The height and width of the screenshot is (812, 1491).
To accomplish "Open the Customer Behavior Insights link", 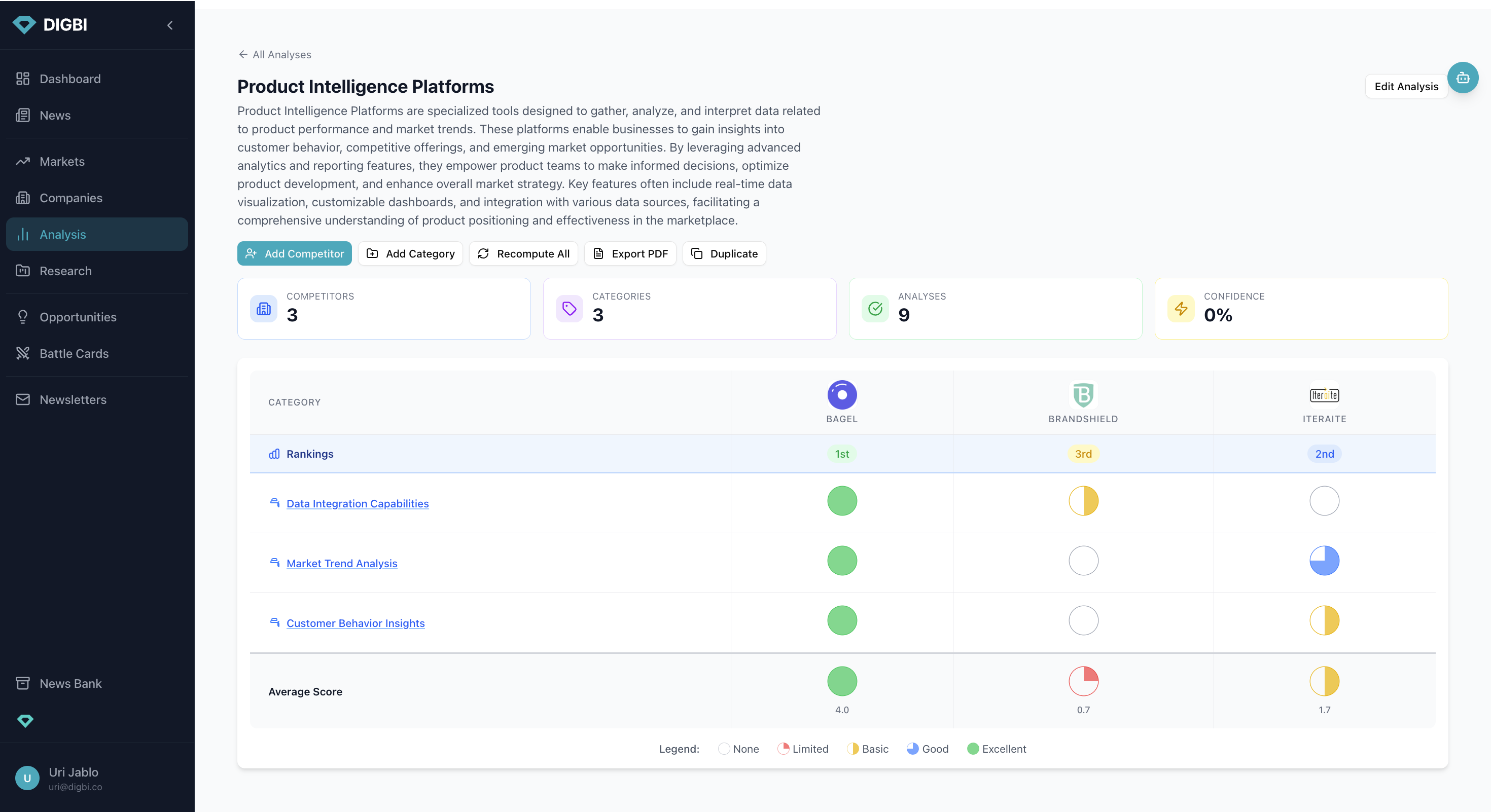I will 356,623.
